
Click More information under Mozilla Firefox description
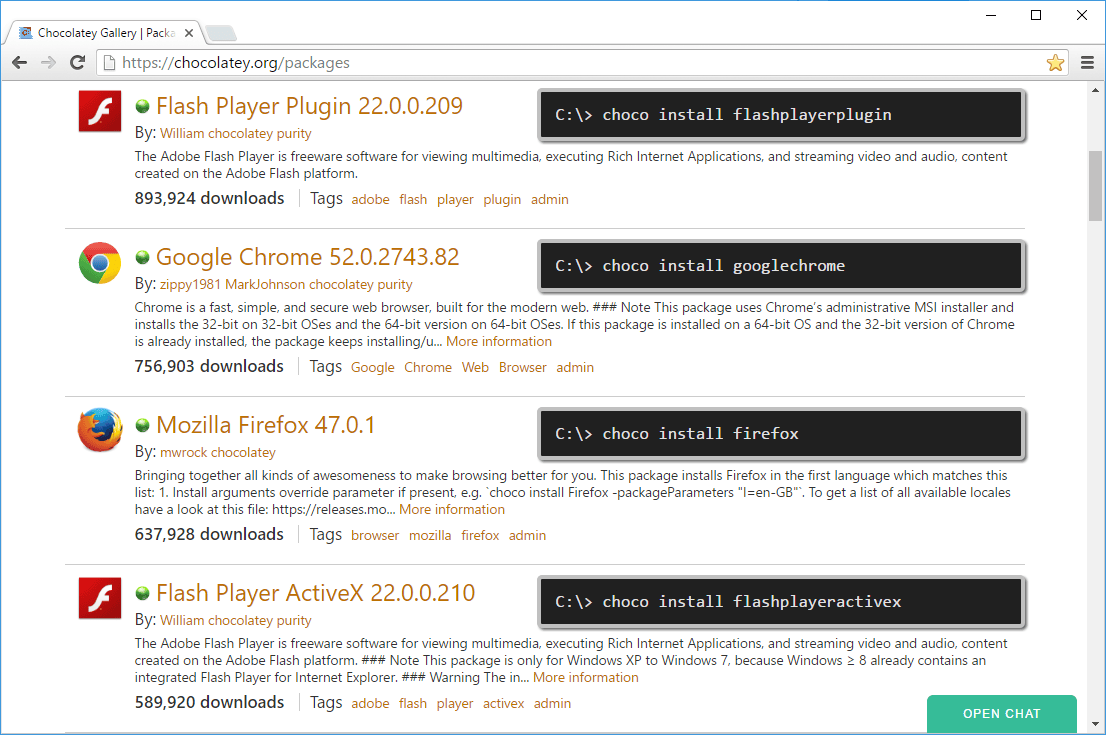click(452, 509)
